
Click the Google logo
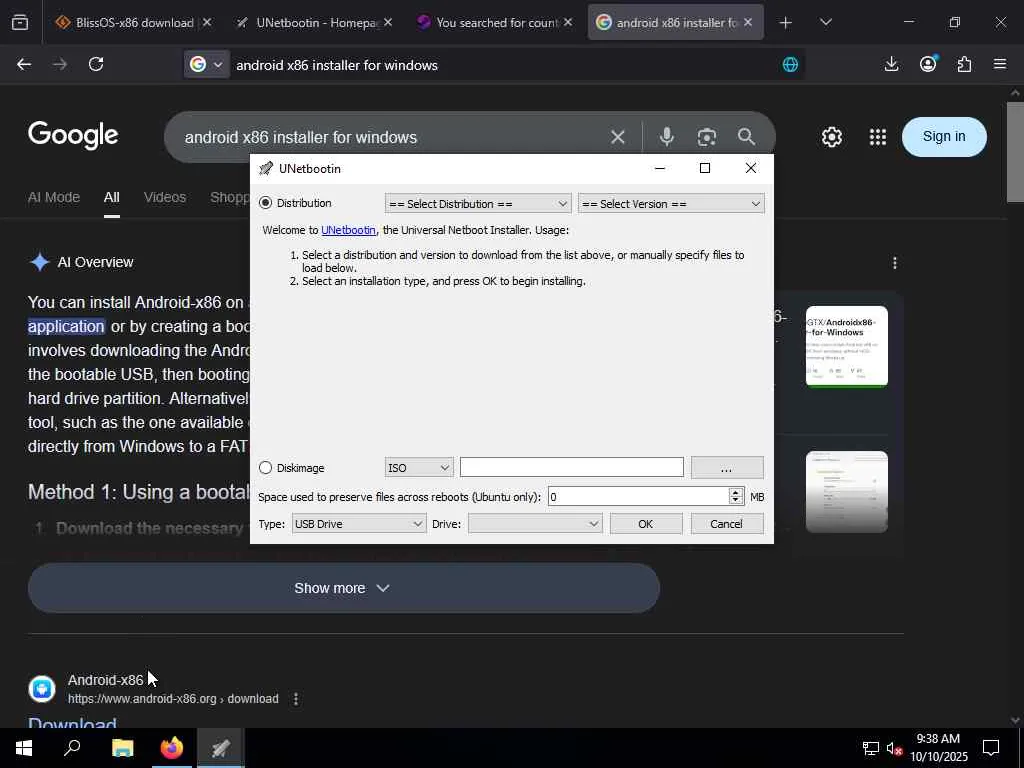click(73, 135)
